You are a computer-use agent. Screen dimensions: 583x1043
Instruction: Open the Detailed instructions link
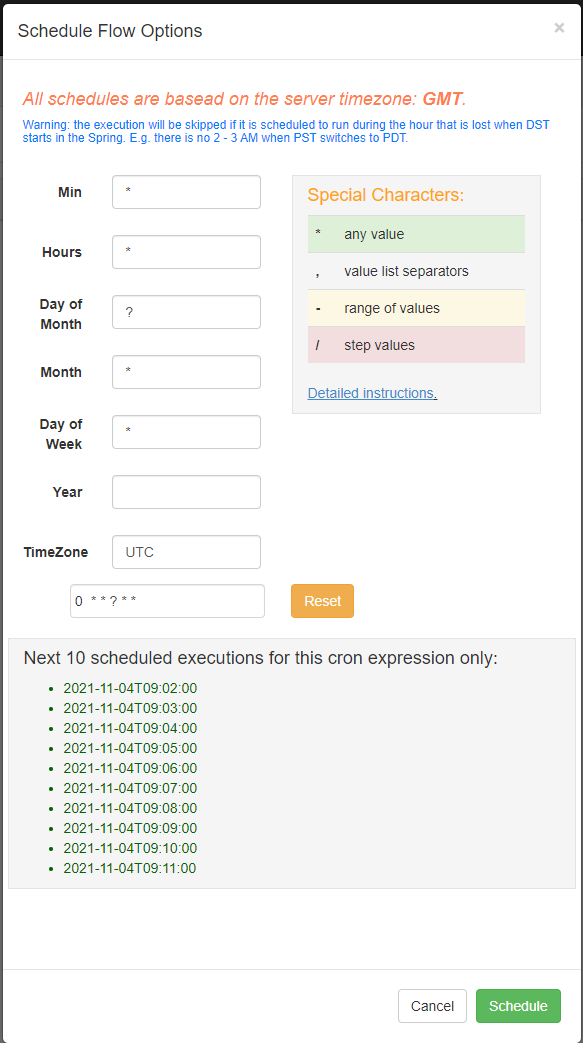(x=371, y=393)
